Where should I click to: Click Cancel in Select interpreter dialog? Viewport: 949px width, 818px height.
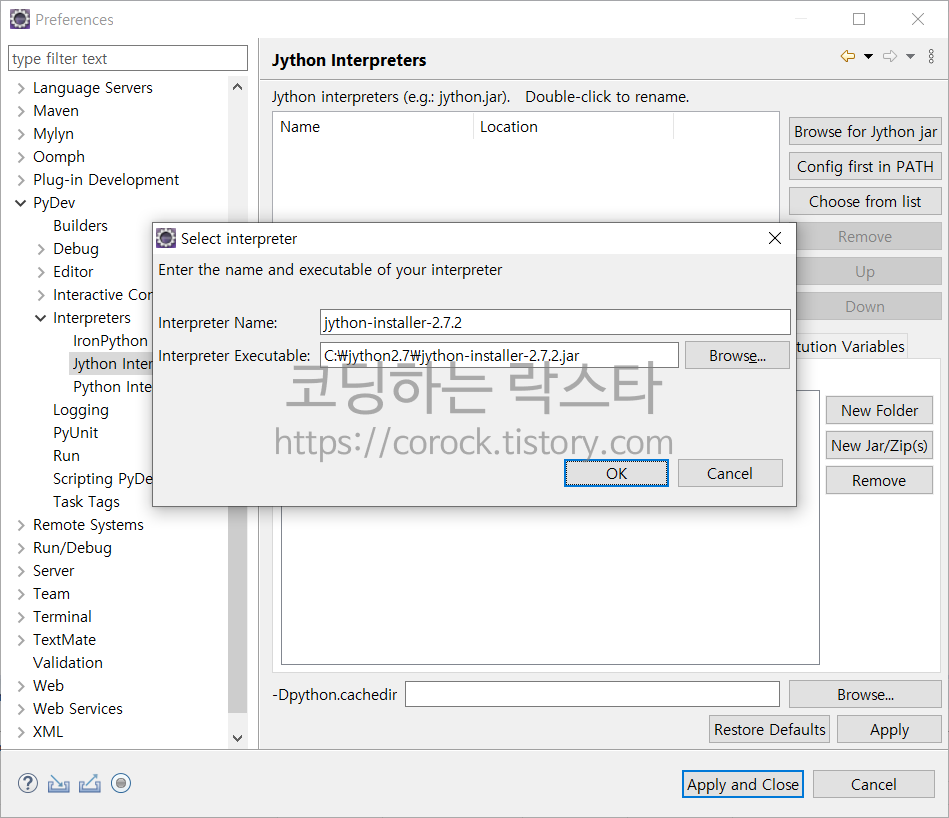(730, 473)
